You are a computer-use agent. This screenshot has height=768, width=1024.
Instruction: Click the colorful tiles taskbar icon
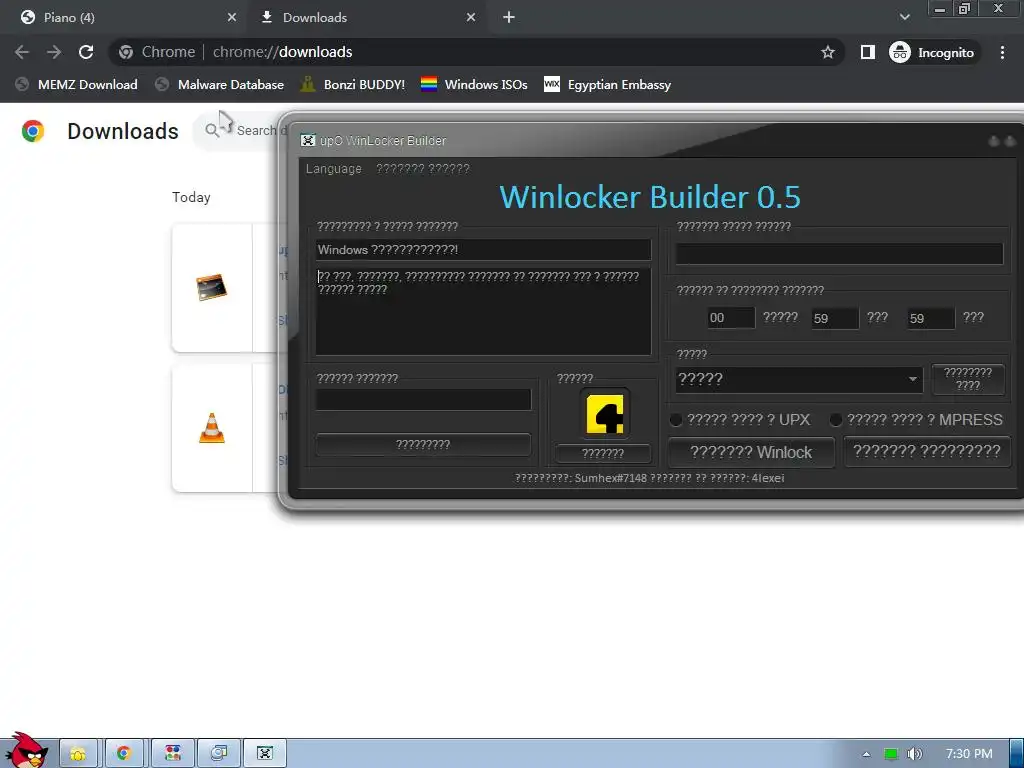pos(173,754)
